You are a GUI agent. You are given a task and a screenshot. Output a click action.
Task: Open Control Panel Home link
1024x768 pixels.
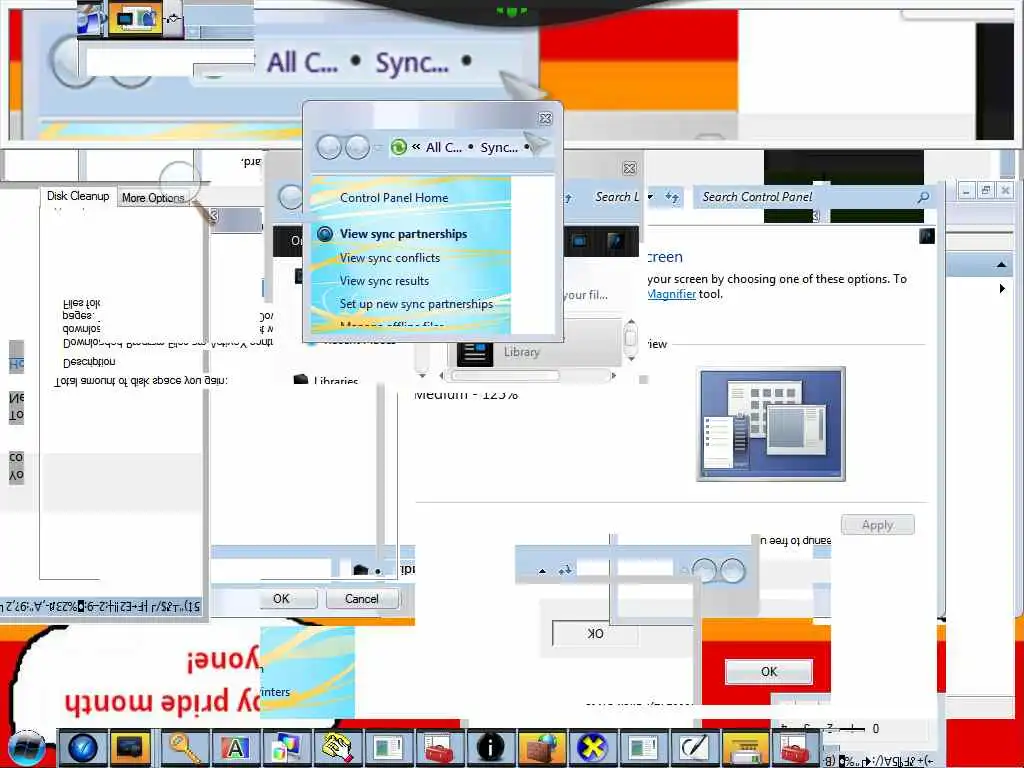pyautogui.click(x=394, y=197)
